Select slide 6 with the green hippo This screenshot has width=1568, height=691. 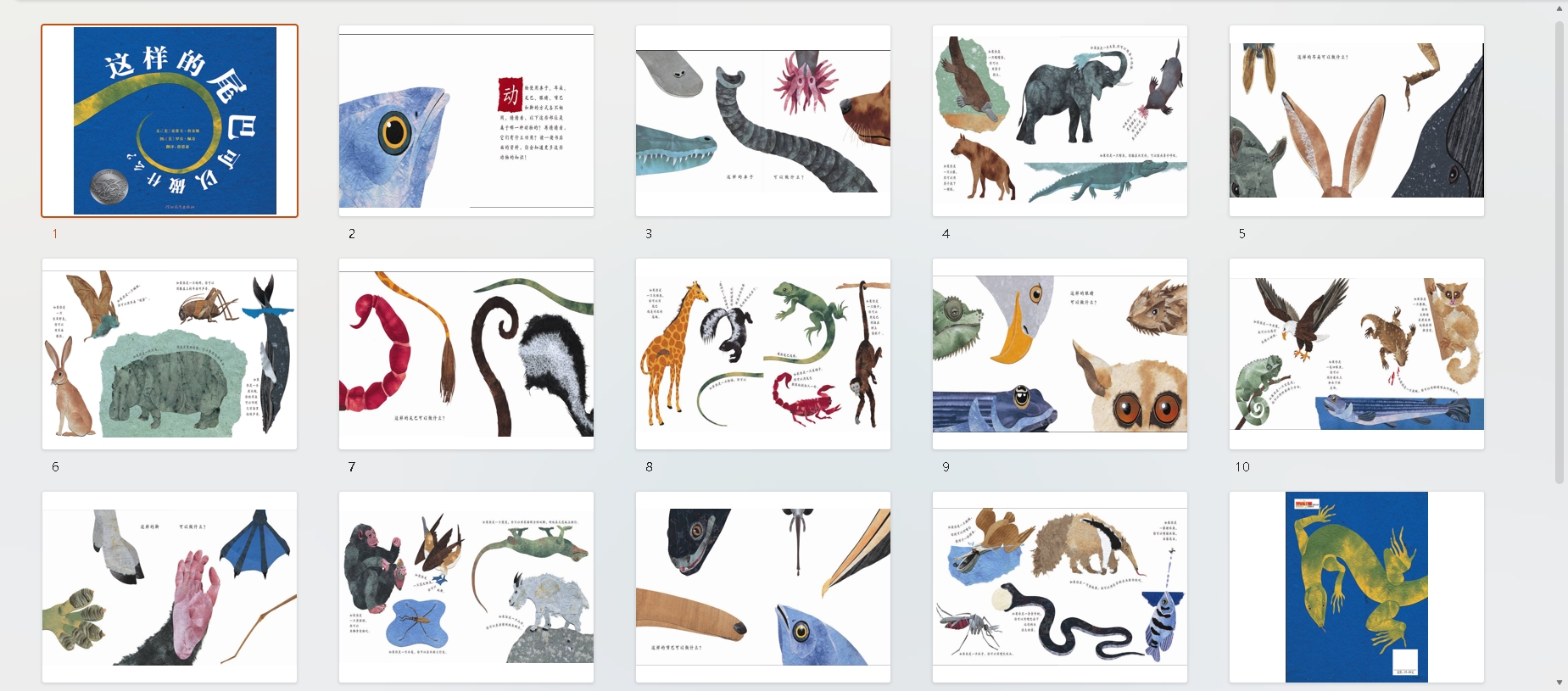pyautogui.click(x=170, y=354)
